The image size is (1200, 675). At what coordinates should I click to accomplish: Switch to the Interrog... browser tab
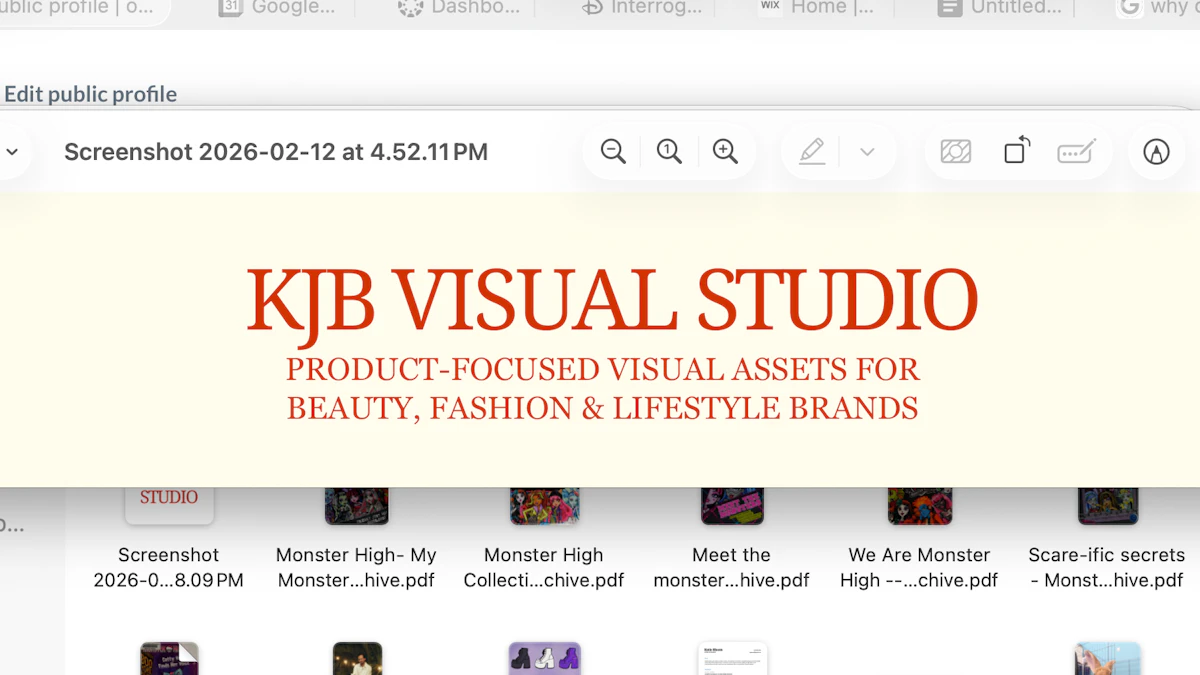coord(642,8)
